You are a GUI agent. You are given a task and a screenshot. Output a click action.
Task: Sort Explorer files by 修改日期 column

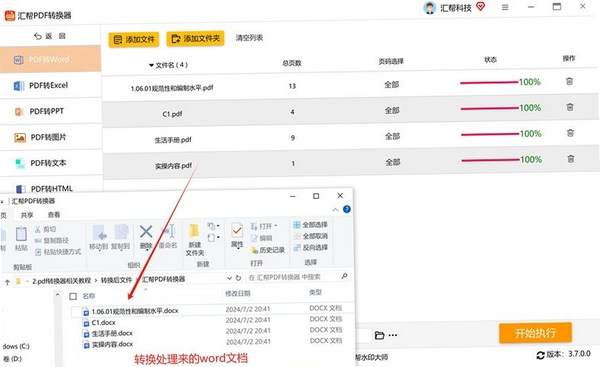tap(237, 294)
